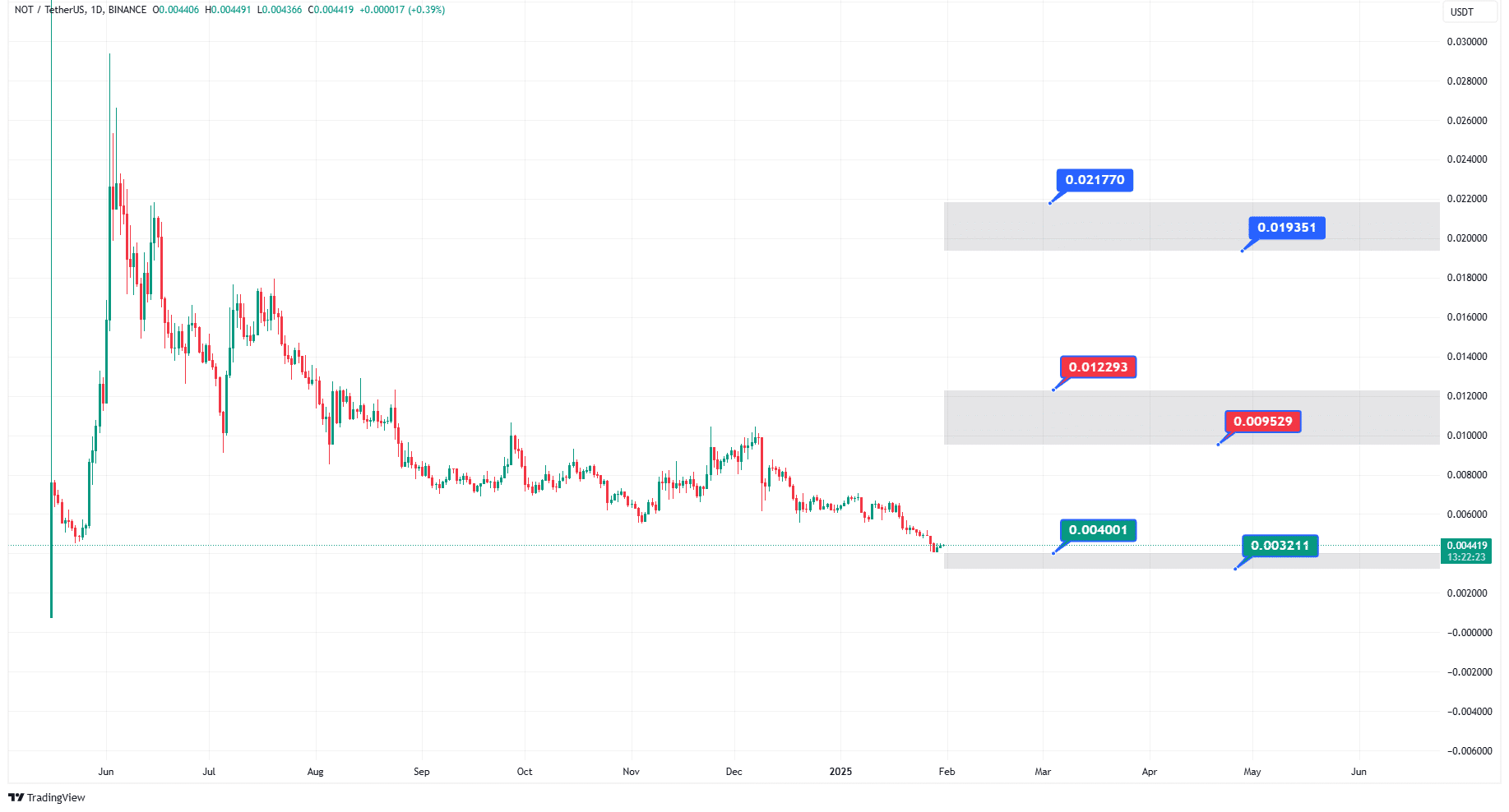Click the 0.014000 price scale label
The width and height of the screenshot is (1509, 812).
tap(1467, 357)
